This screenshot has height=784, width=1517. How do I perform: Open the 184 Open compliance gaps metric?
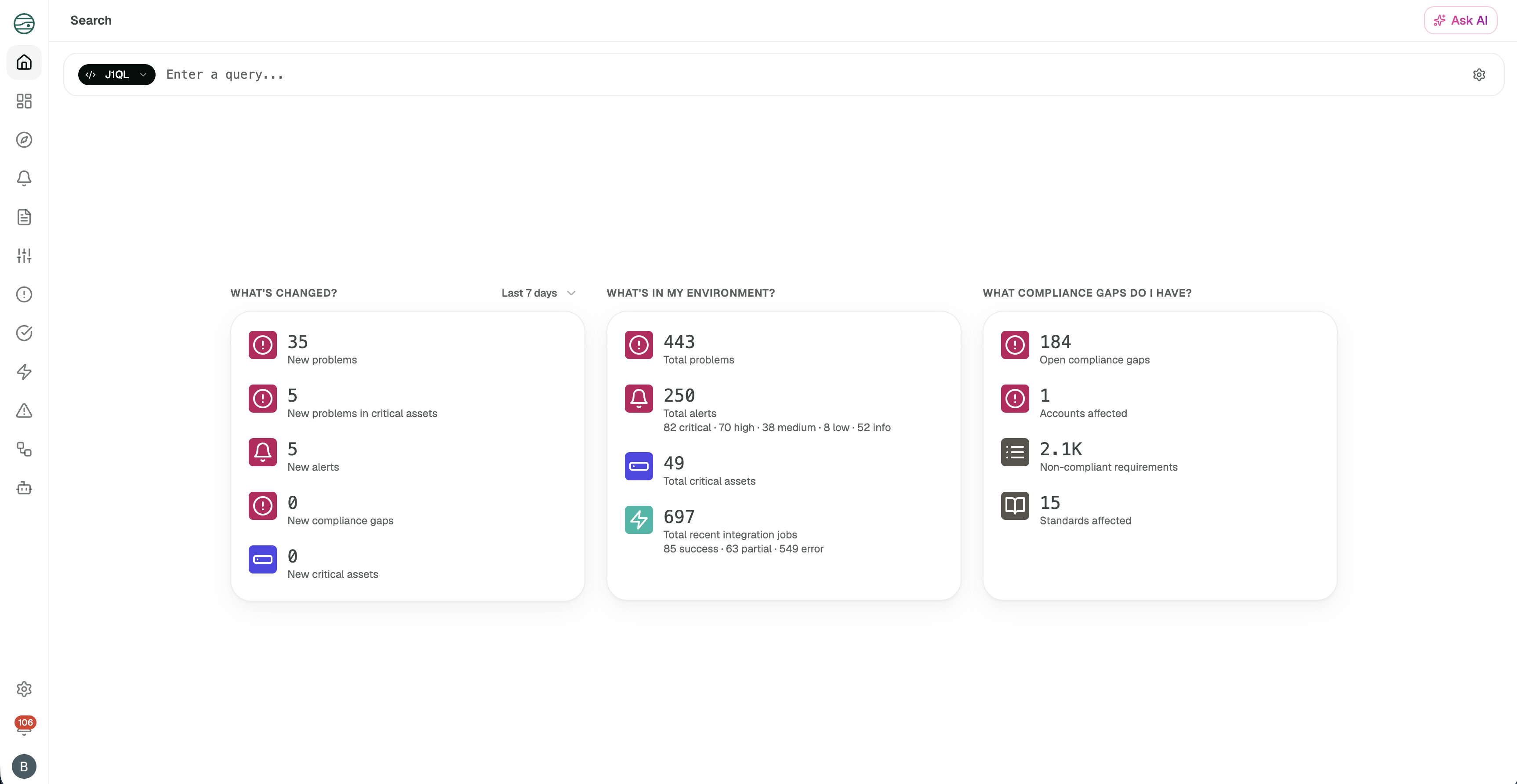[1094, 349]
